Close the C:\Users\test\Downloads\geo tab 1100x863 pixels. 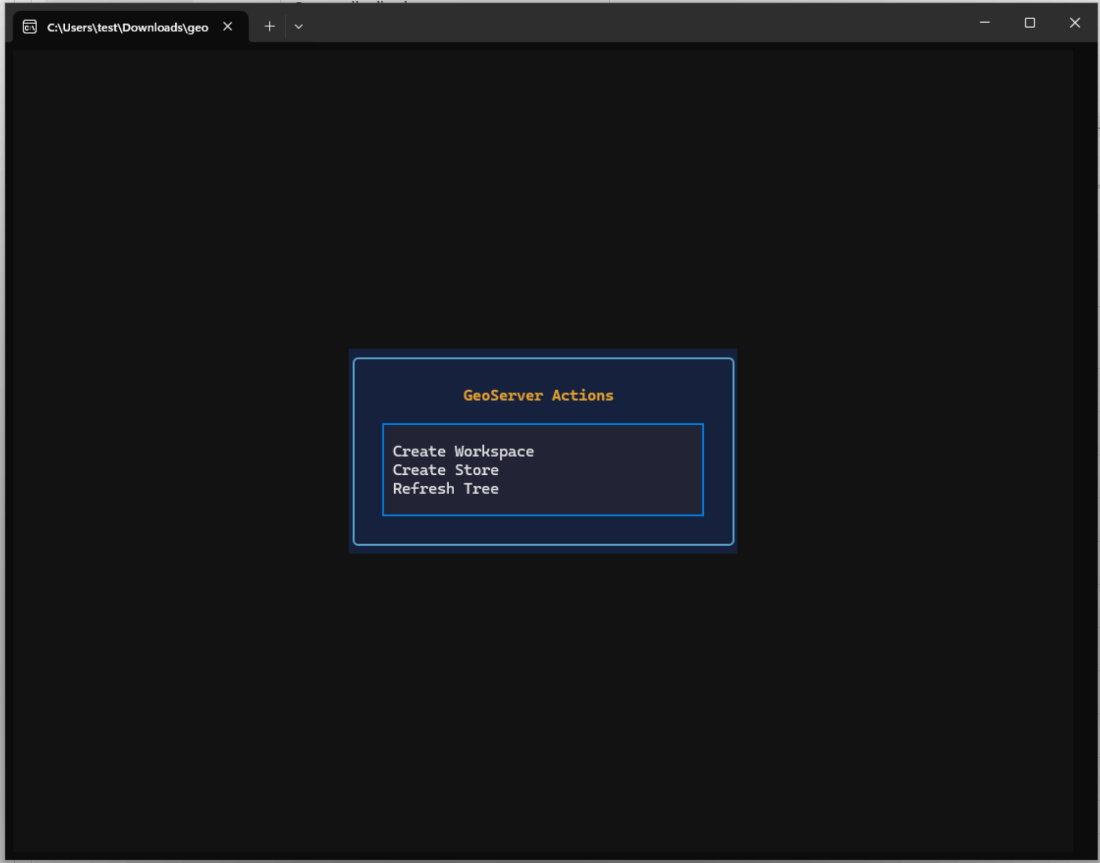pos(227,27)
